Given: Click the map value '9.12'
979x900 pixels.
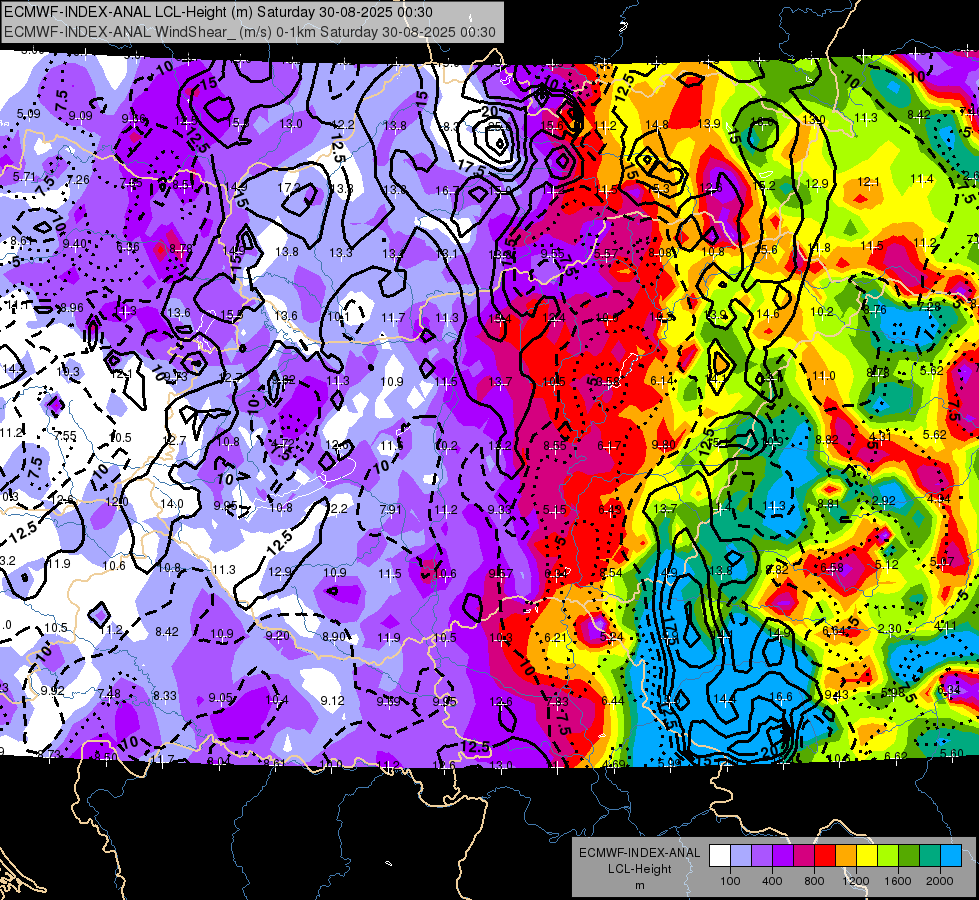Looking at the screenshot, I should (332, 701).
